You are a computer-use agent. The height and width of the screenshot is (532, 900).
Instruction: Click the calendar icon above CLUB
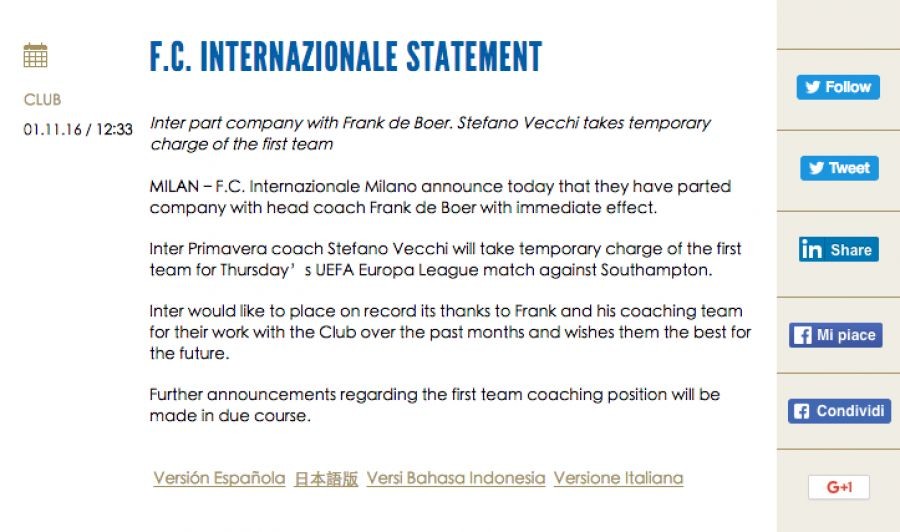(35, 56)
